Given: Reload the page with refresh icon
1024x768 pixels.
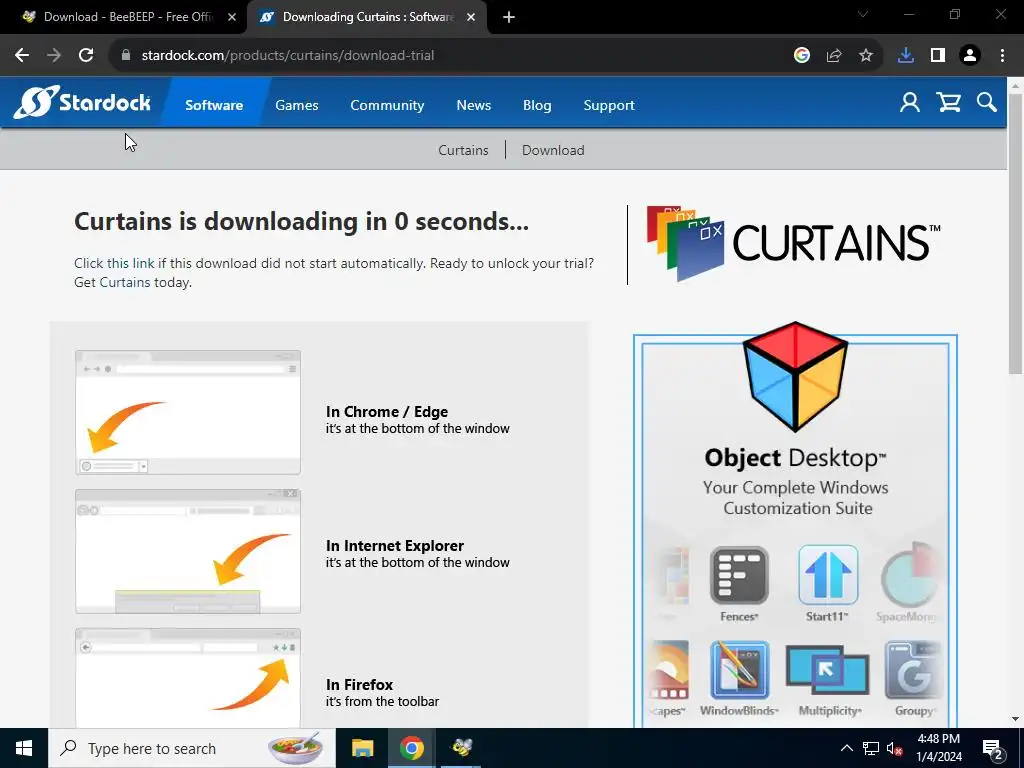Looking at the screenshot, I should (86, 56).
